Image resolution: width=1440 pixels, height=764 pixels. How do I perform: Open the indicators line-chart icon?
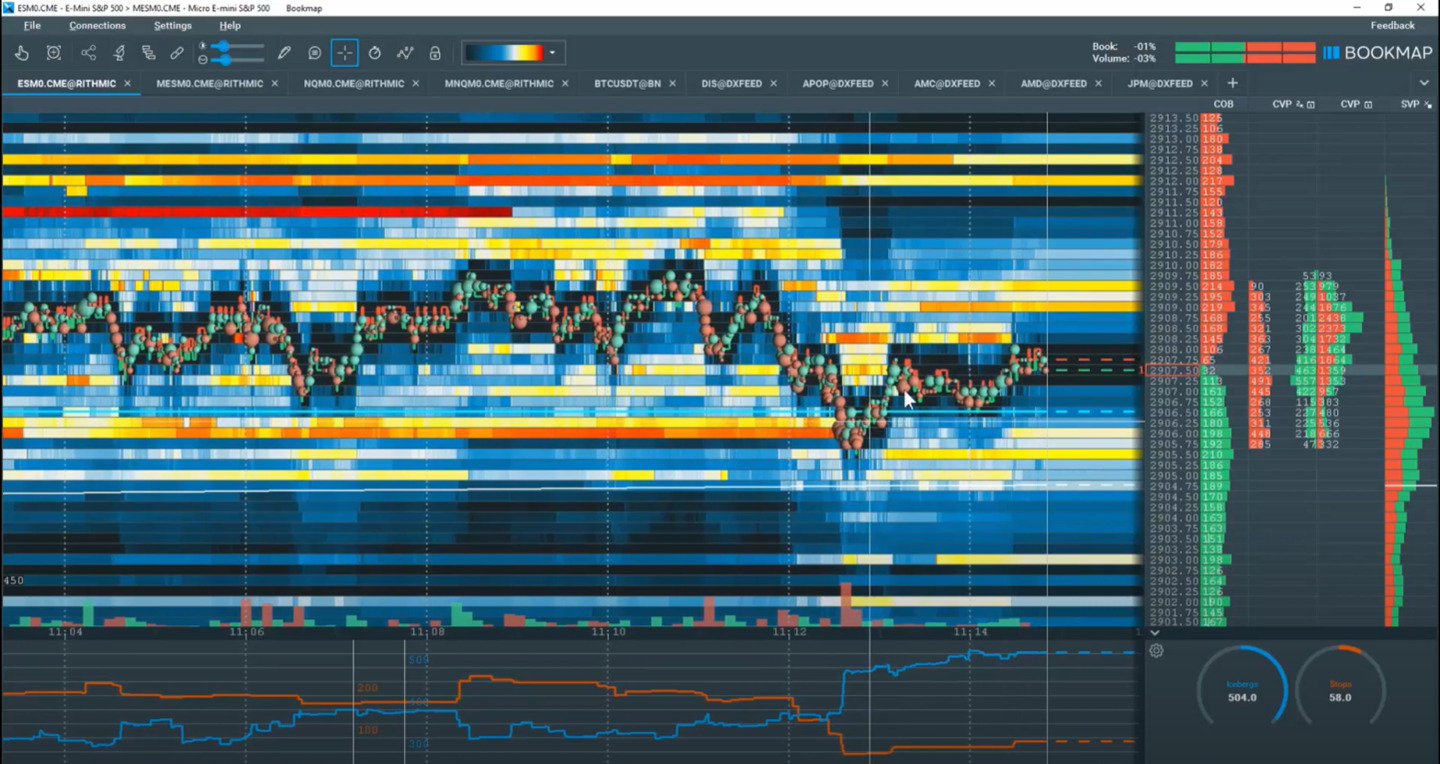(x=405, y=53)
